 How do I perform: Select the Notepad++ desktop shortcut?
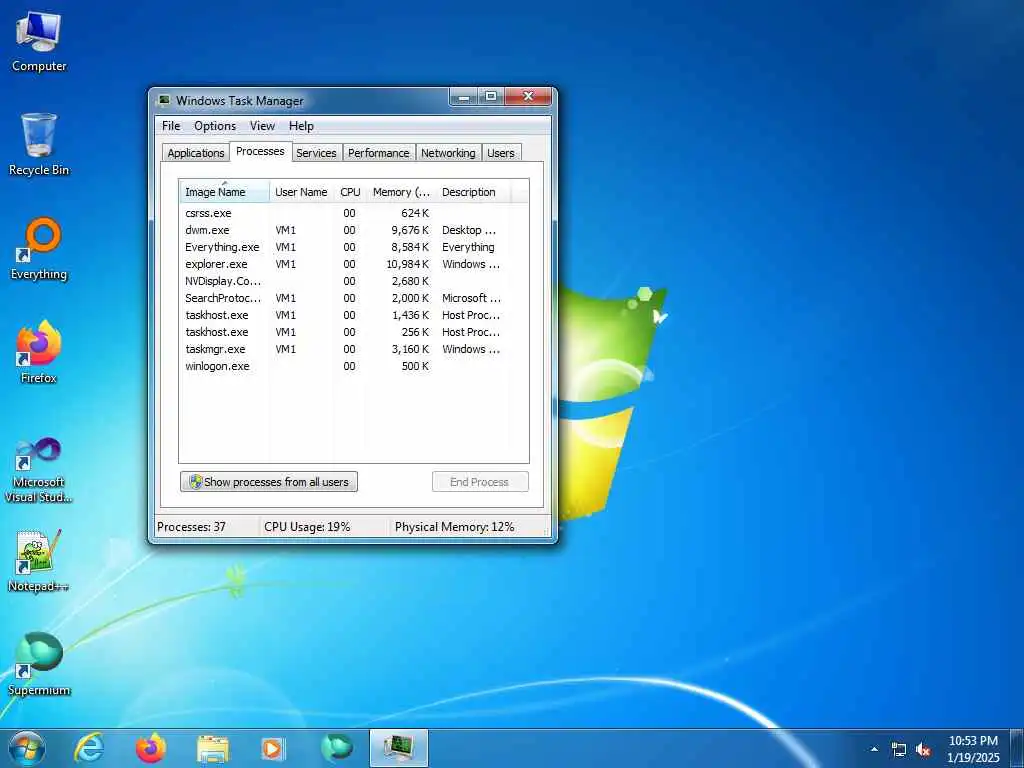[x=39, y=560]
